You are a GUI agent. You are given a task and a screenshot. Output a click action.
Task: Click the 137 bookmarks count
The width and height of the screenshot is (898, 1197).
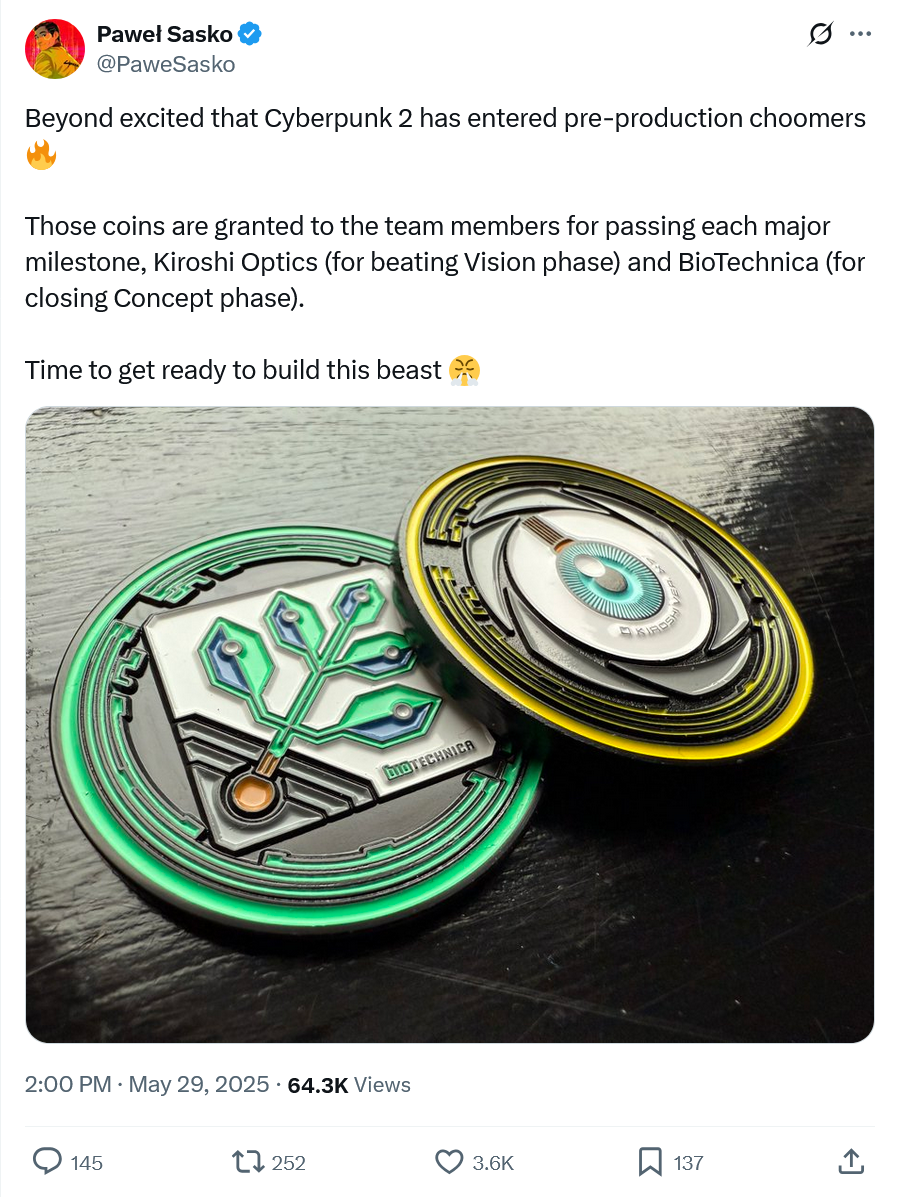[688, 1163]
